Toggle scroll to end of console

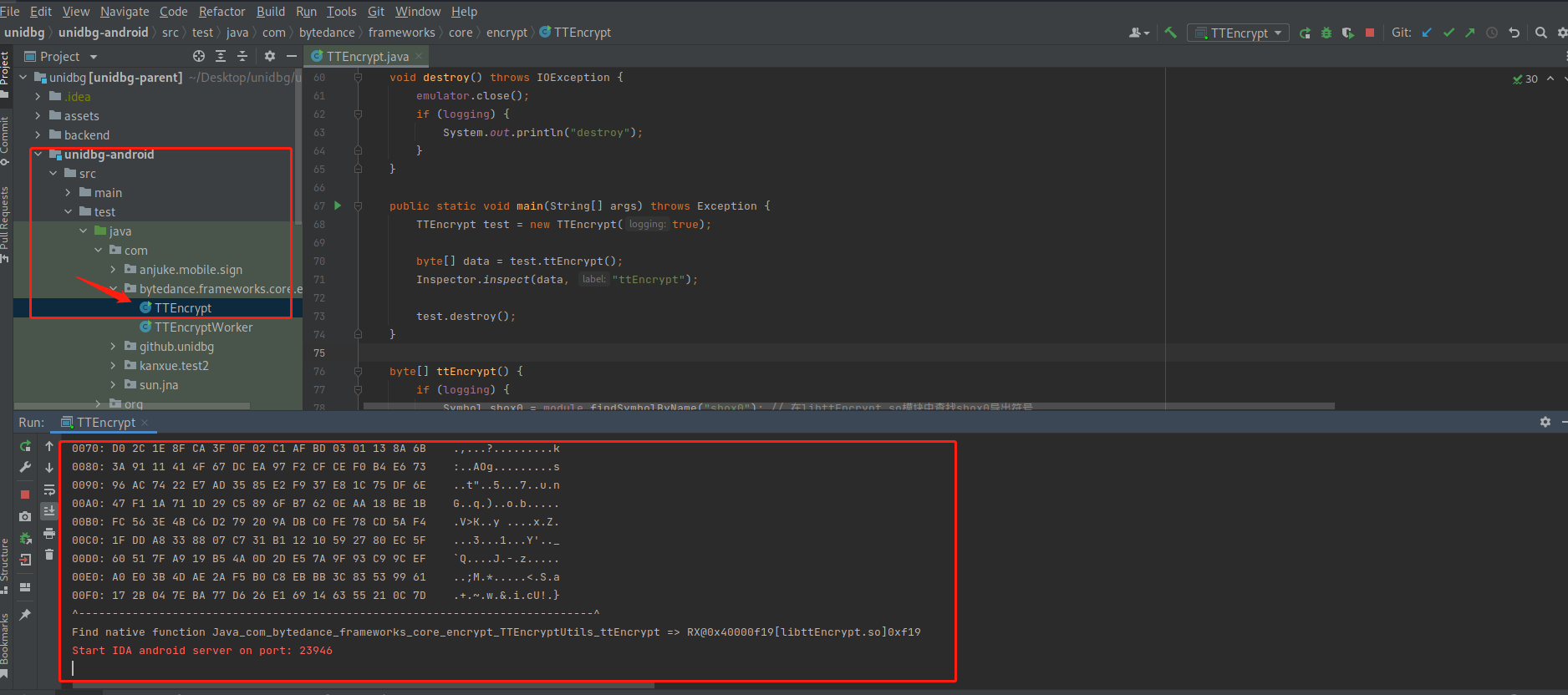49,510
